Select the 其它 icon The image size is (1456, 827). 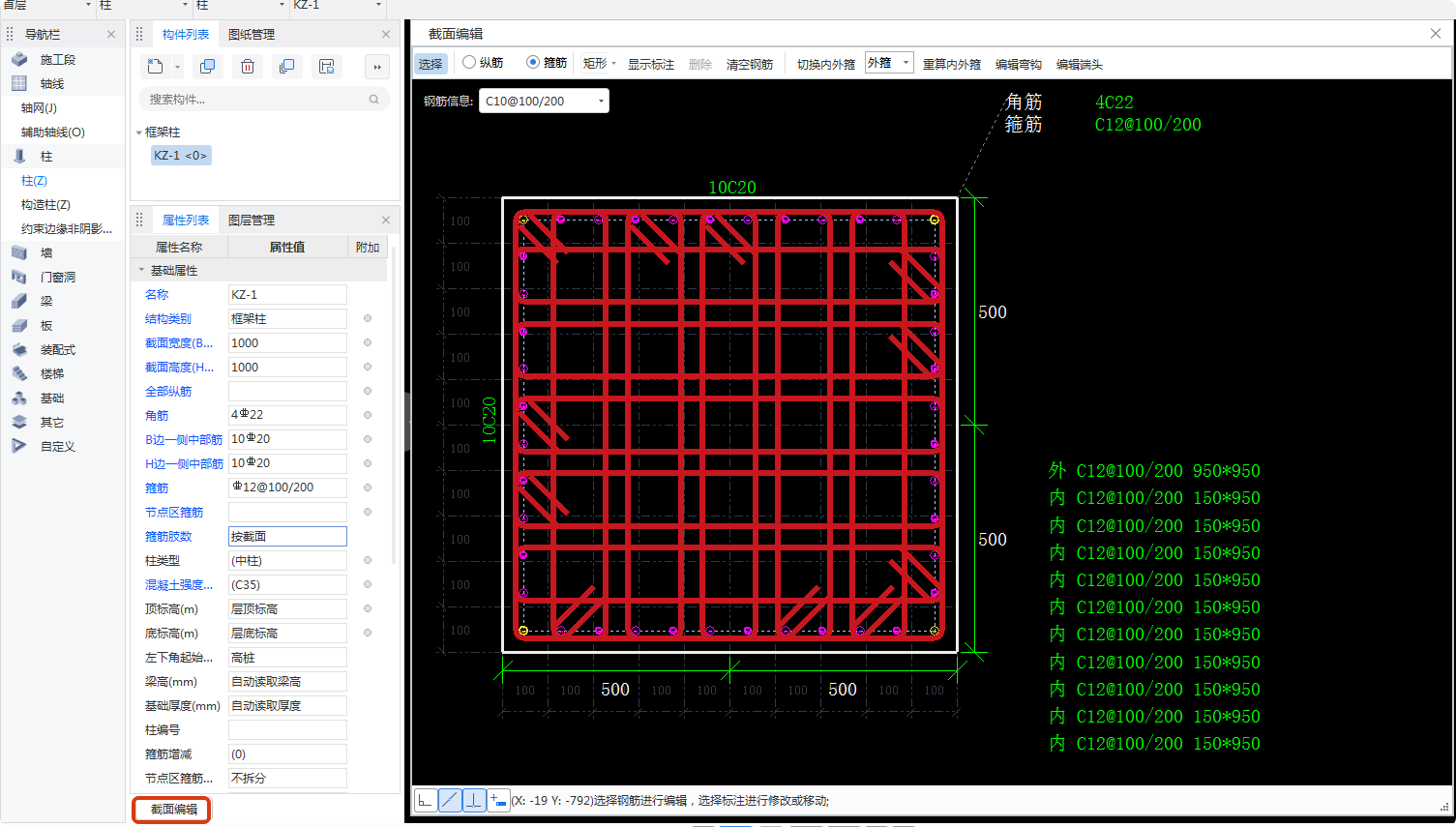click(19, 422)
